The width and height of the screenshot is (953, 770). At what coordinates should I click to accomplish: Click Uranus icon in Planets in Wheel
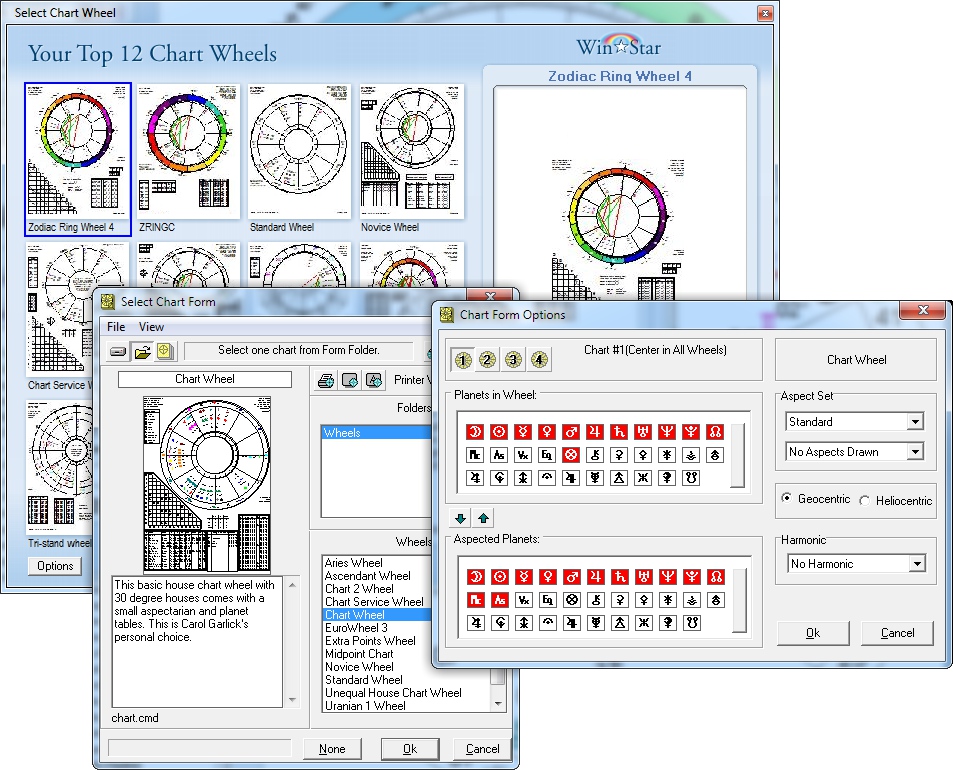pos(643,431)
